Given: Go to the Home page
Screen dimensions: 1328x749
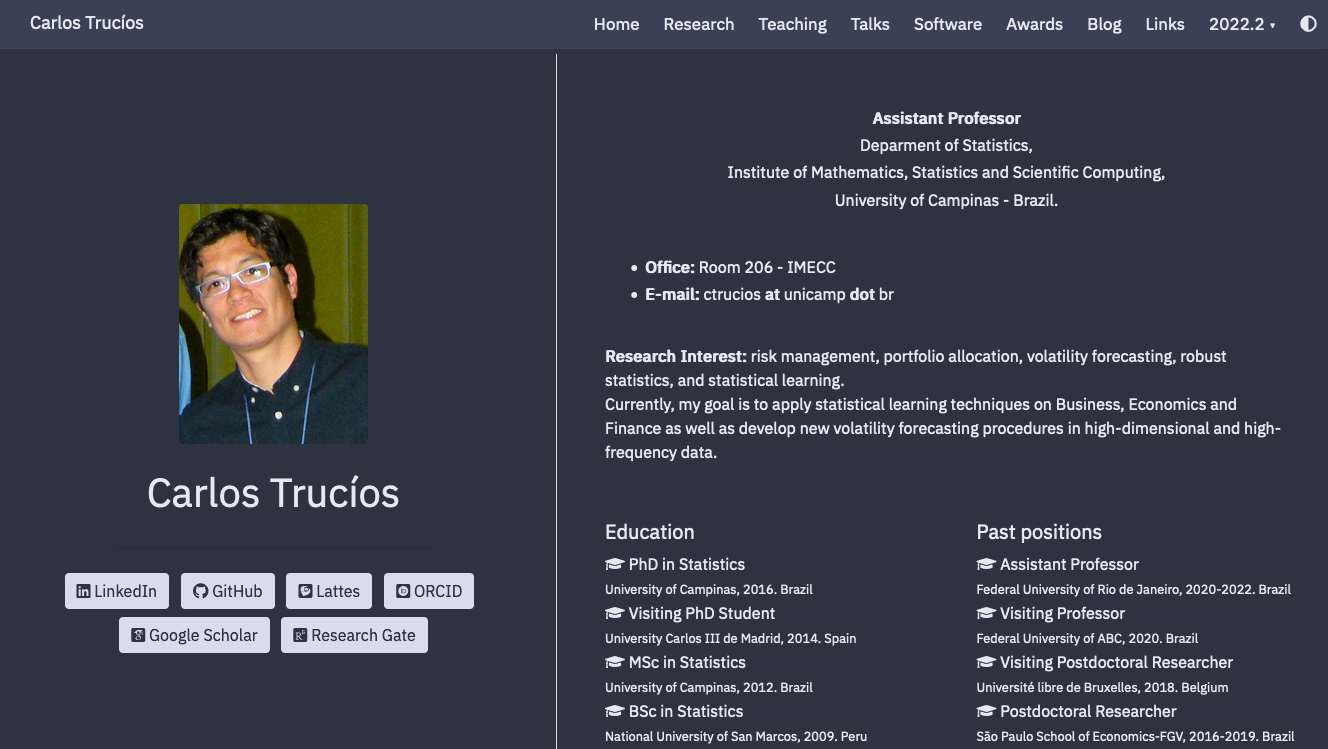Looking at the screenshot, I should click(x=616, y=24).
